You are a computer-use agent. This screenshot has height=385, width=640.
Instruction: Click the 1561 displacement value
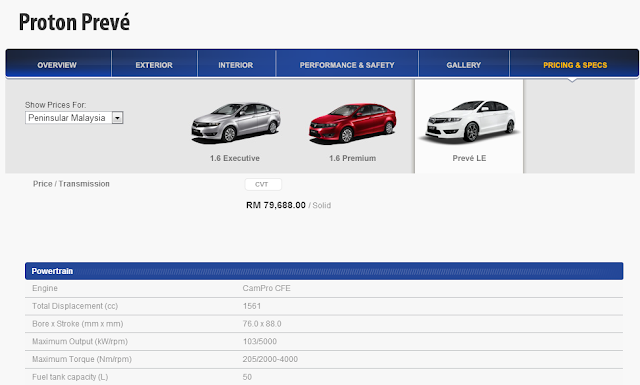click(252, 306)
